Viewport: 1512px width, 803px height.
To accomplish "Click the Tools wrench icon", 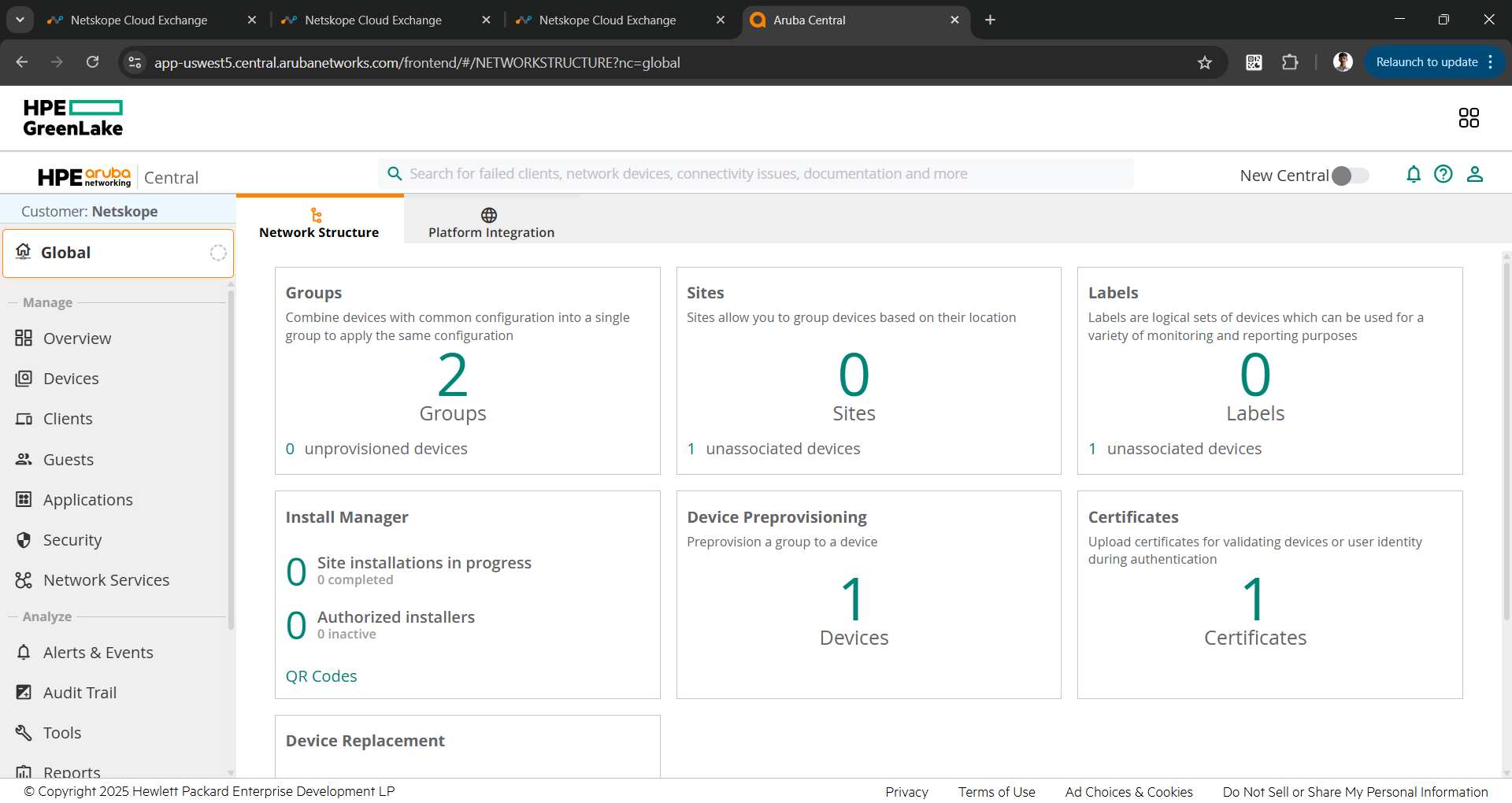I will (x=24, y=732).
